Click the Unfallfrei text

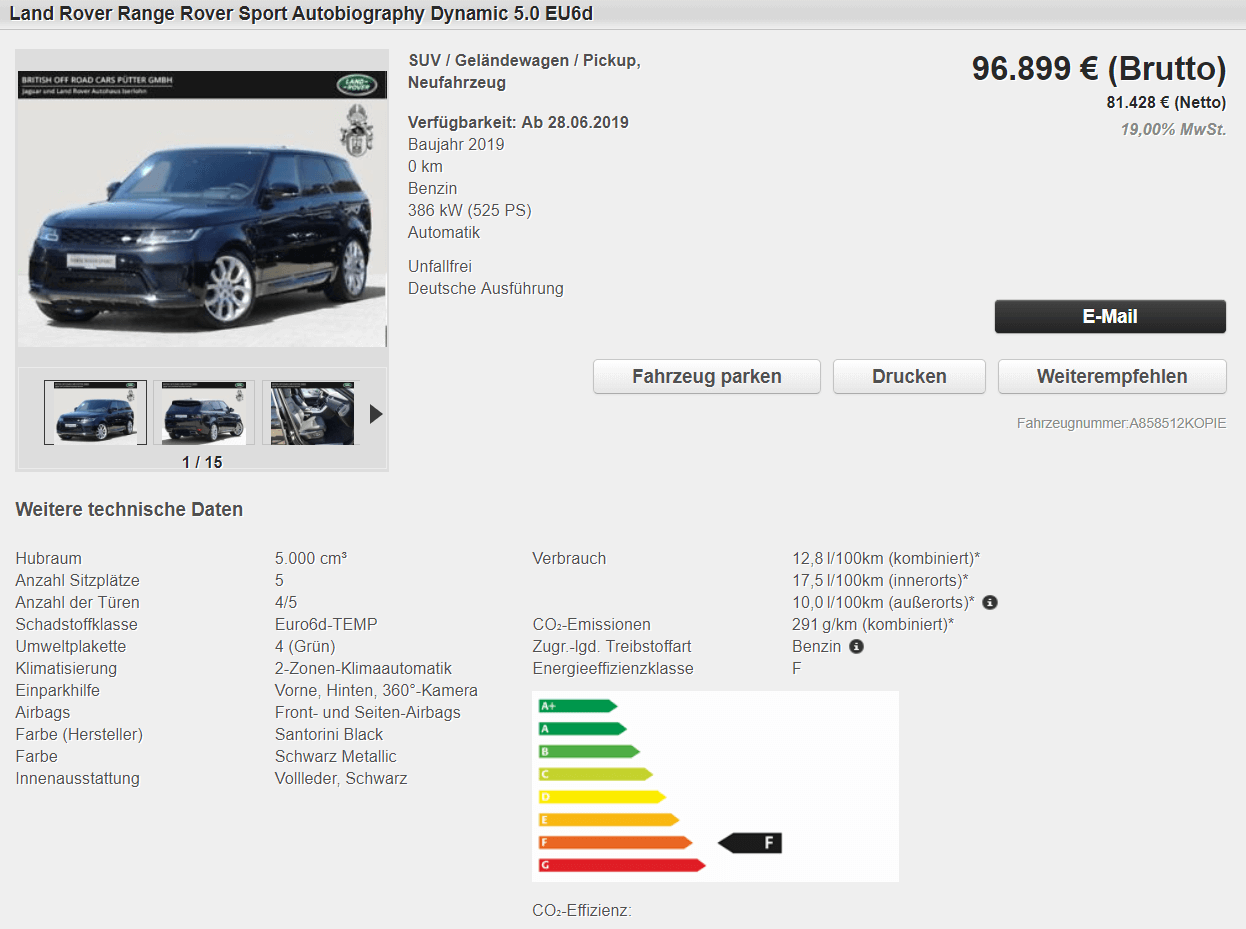440,267
